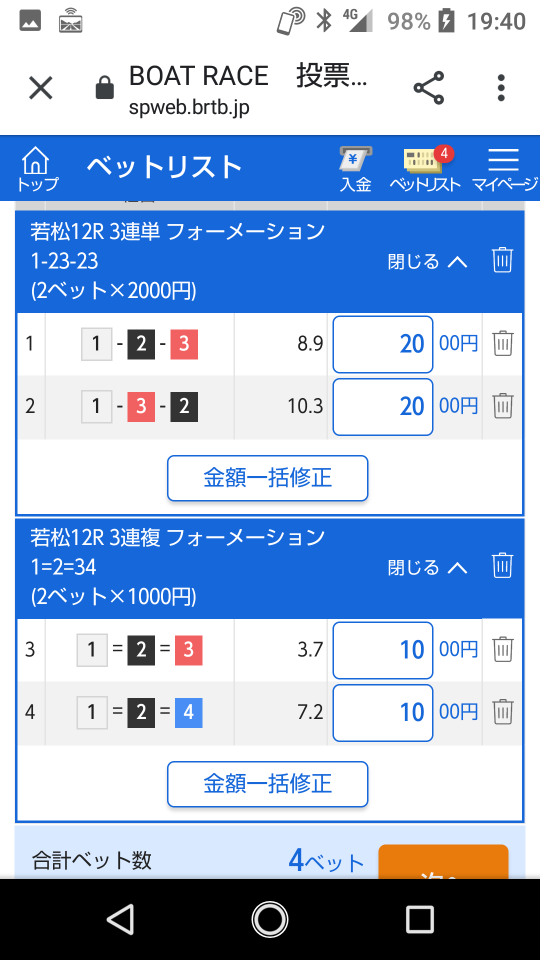Image resolution: width=540 pixels, height=960 pixels.
Task: Delete the entire 3連単 formation group
Action: [502, 260]
